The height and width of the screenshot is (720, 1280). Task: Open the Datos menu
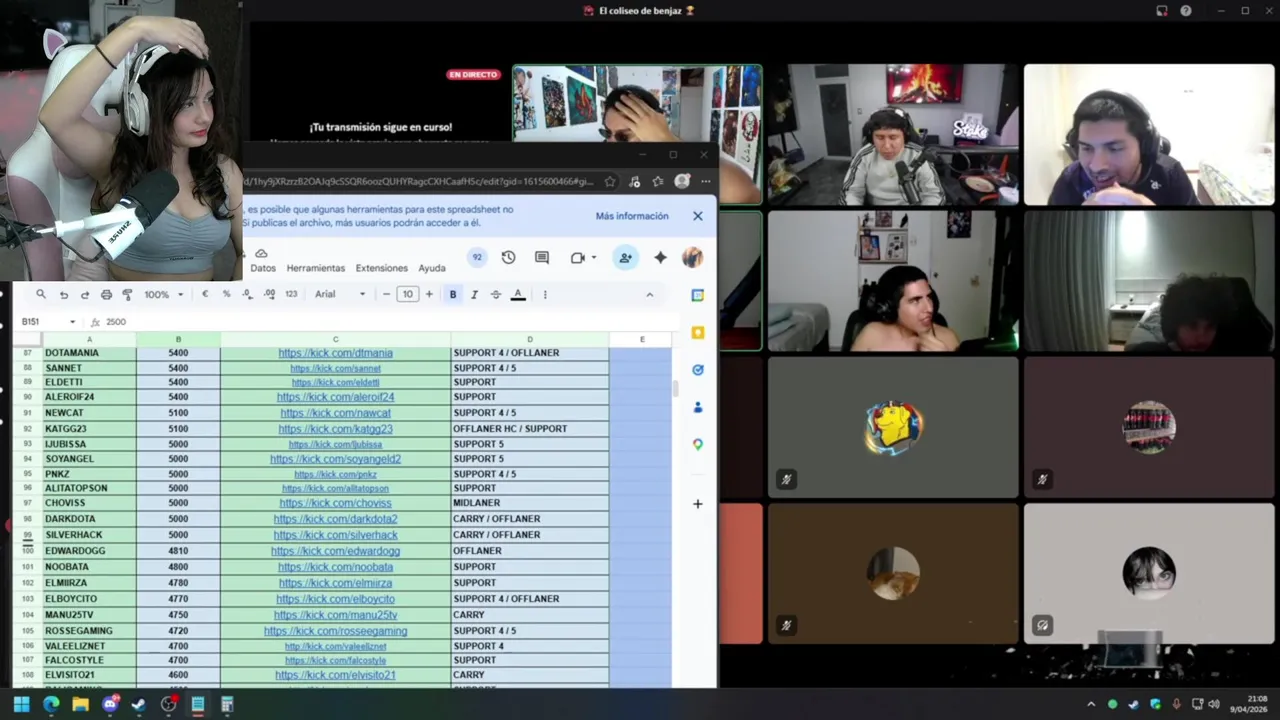pos(263,268)
